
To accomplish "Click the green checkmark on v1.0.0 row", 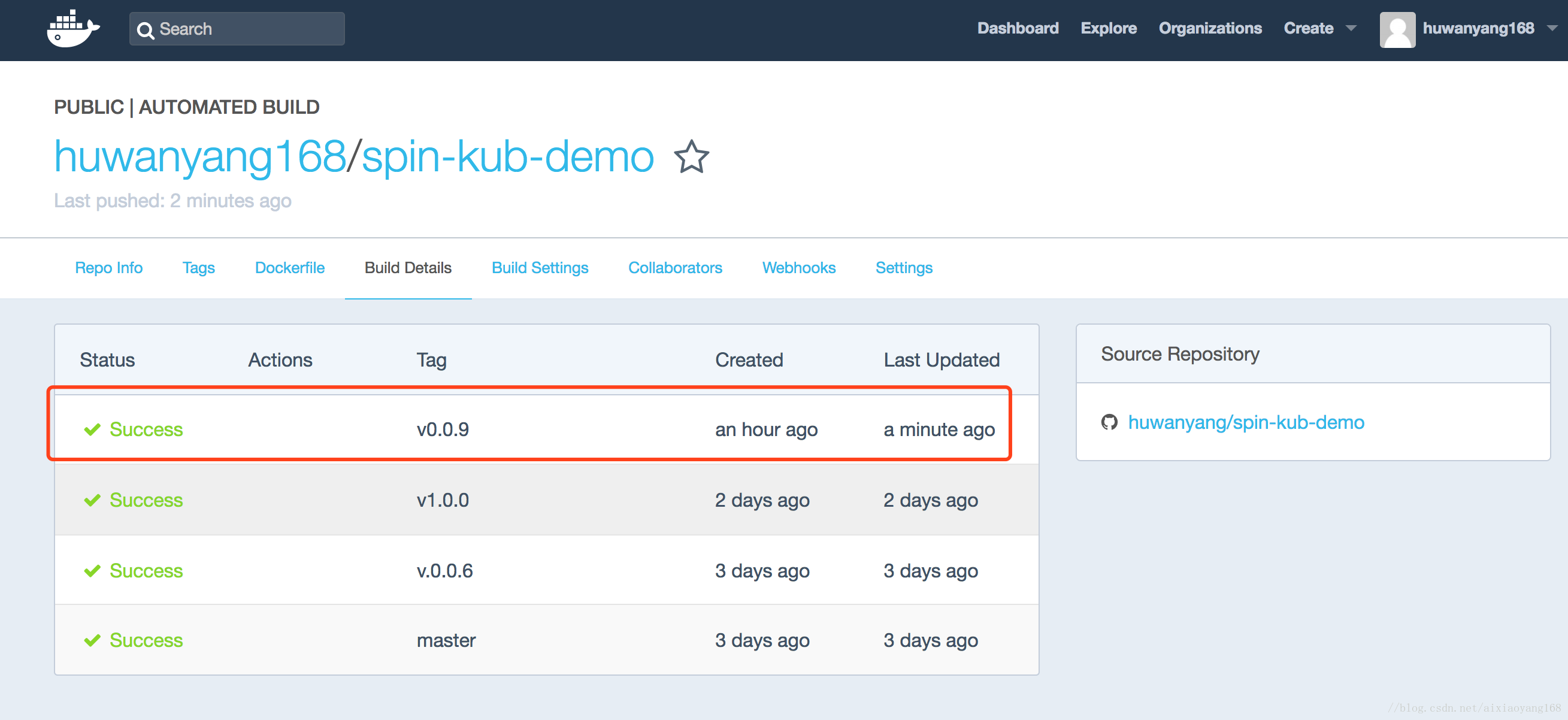I will (x=92, y=500).
